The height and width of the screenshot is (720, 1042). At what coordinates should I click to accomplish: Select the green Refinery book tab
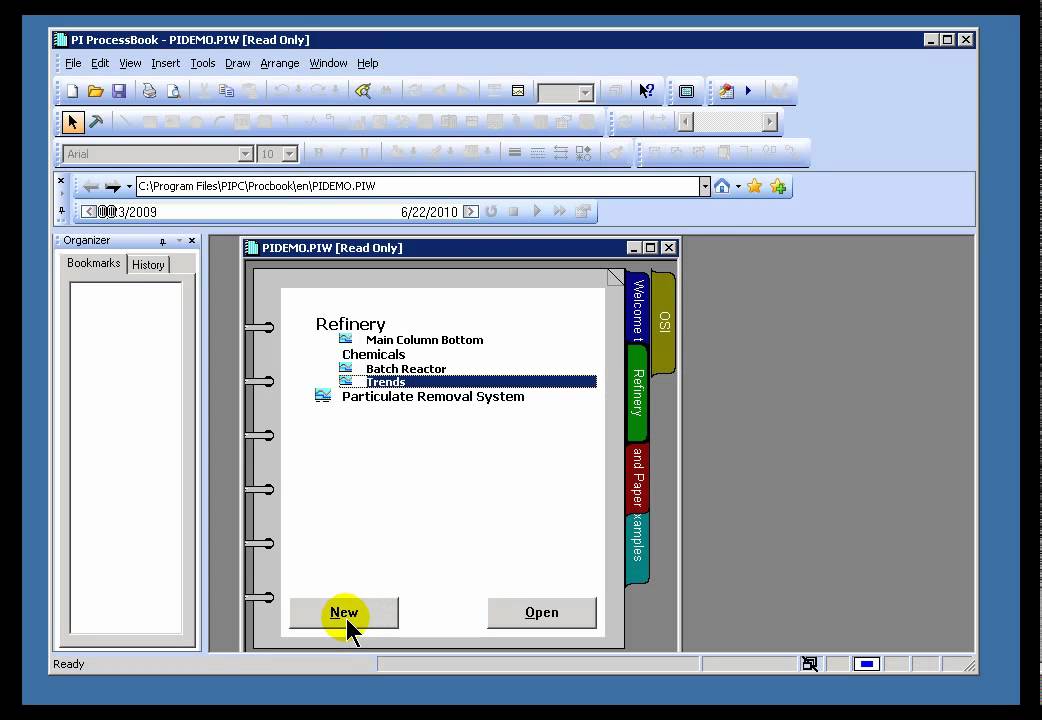(637, 393)
